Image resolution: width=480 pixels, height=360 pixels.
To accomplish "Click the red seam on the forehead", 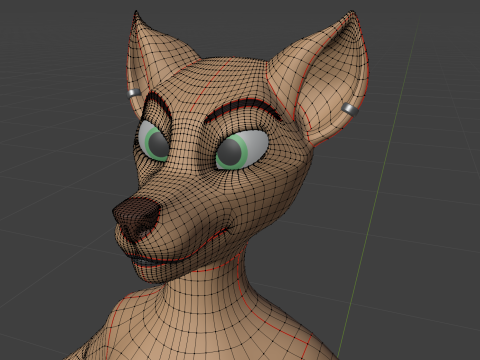I will (x=210, y=85).
